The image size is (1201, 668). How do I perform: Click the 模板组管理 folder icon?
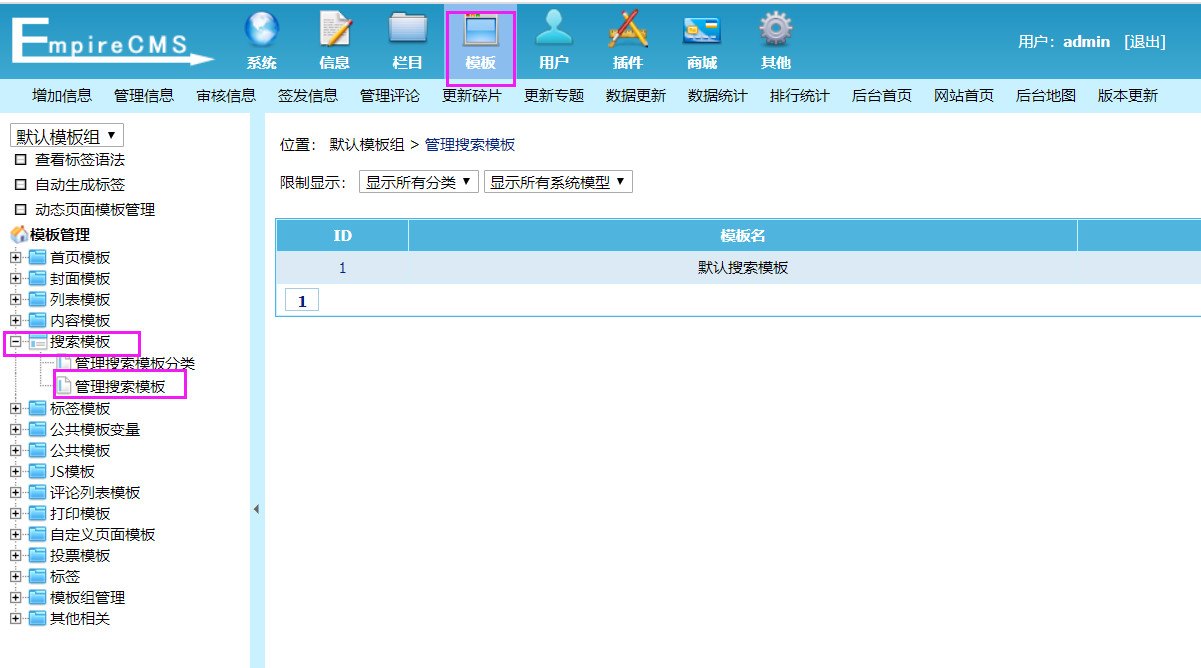pos(37,598)
